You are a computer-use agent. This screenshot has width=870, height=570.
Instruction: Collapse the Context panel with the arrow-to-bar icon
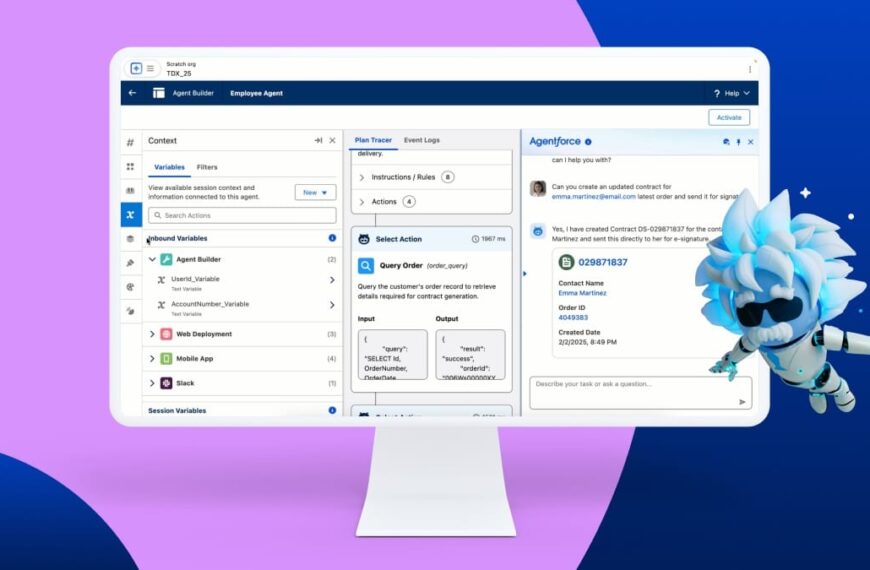tap(318, 140)
